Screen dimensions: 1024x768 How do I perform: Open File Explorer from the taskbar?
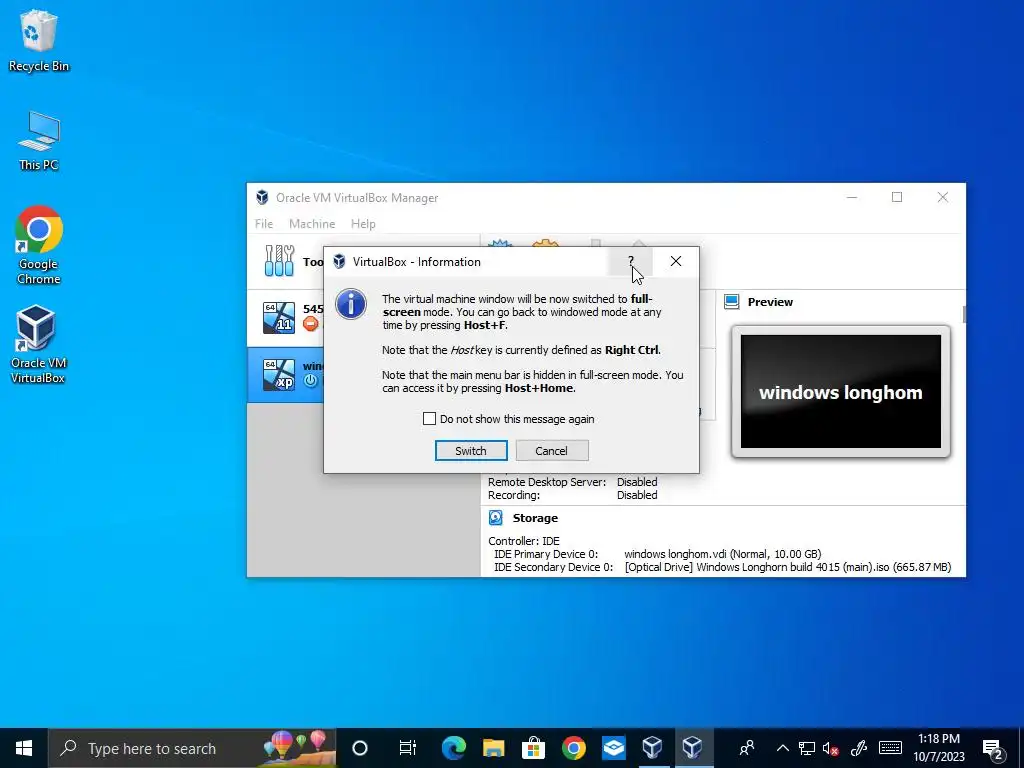tap(494, 748)
